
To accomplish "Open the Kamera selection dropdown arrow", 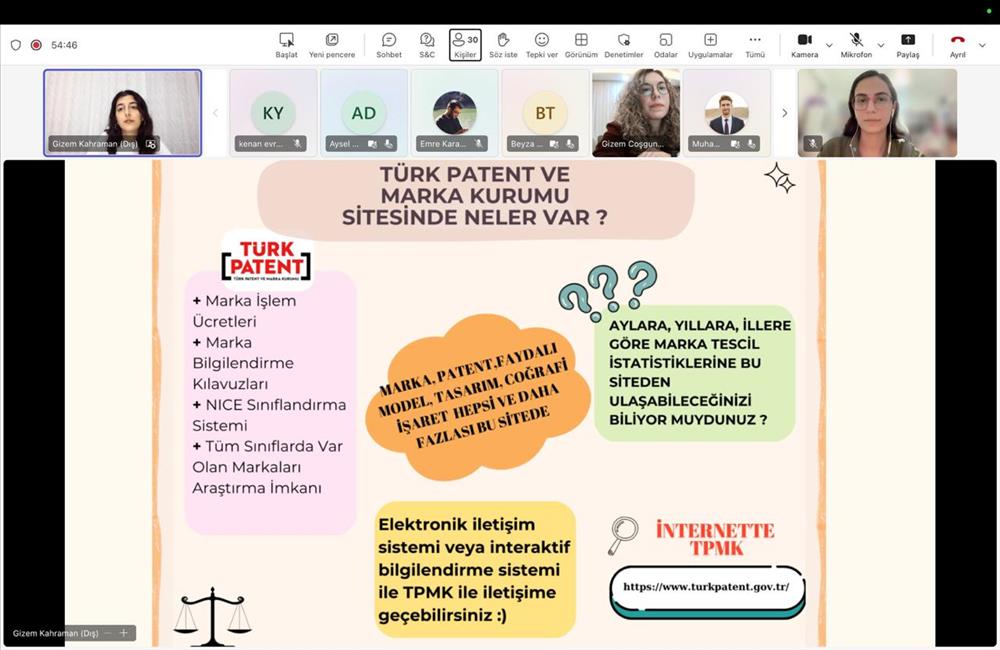I will point(829,45).
